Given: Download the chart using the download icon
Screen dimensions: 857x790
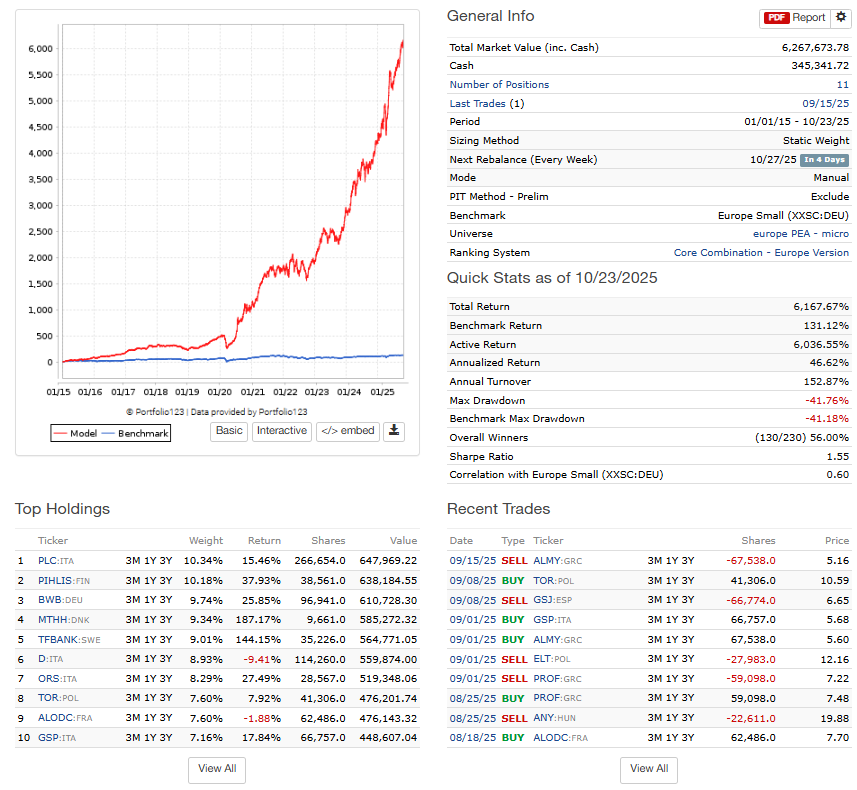Looking at the screenshot, I should (394, 431).
